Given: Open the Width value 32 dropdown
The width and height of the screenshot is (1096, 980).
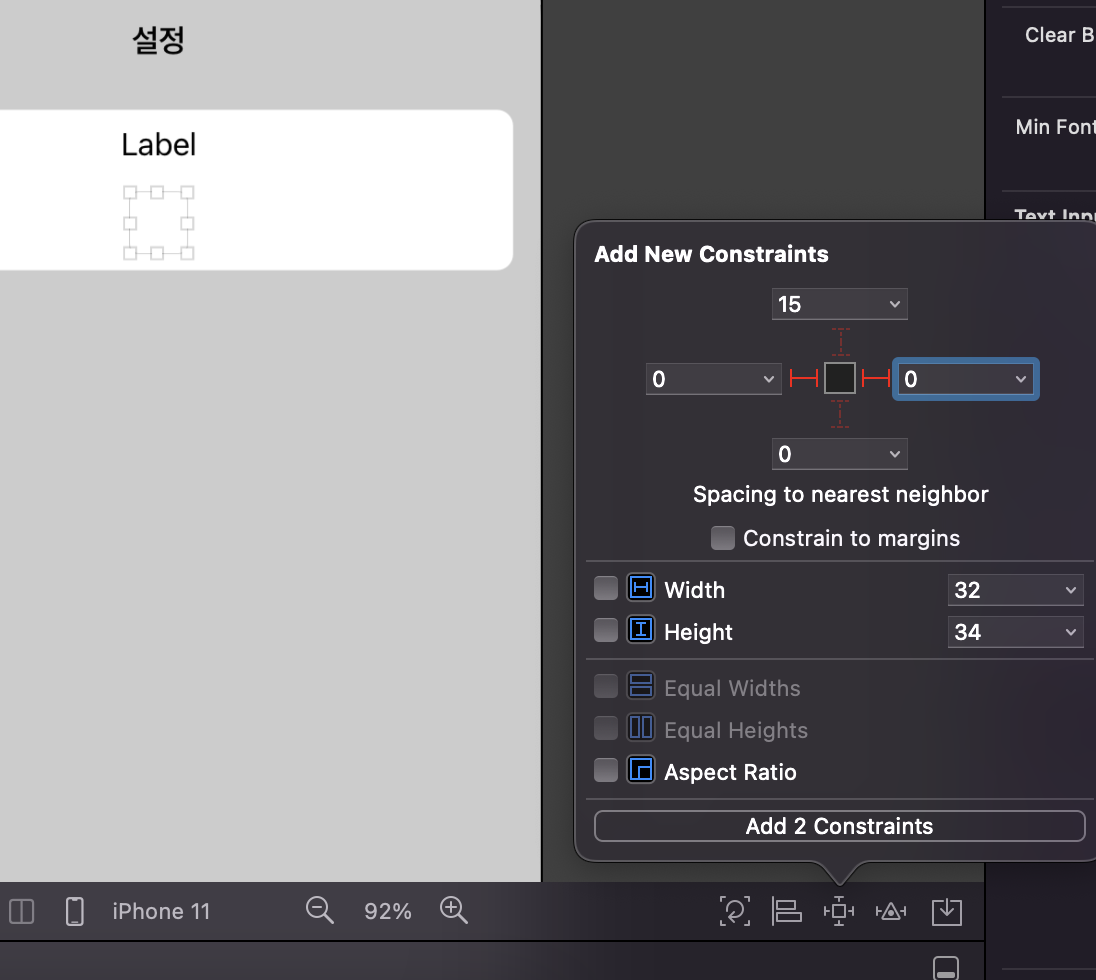Looking at the screenshot, I should point(1070,590).
